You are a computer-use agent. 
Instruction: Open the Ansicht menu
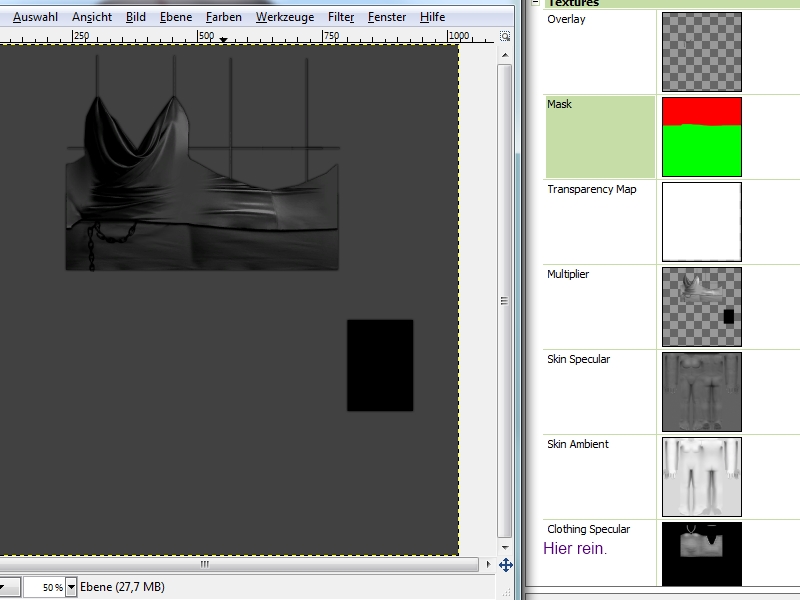tap(92, 17)
